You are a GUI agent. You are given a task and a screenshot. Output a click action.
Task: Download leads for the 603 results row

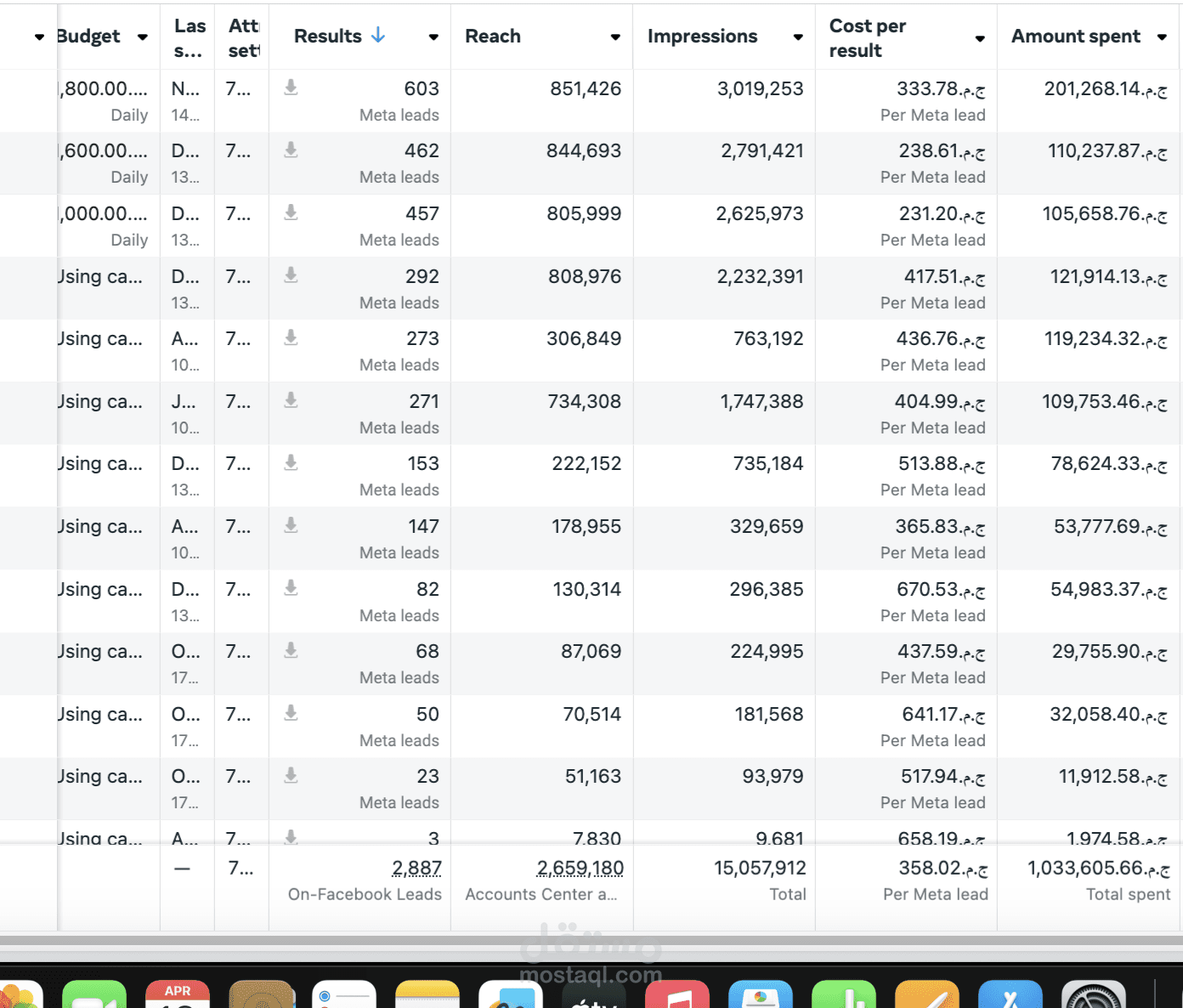[x=291, y=88]
